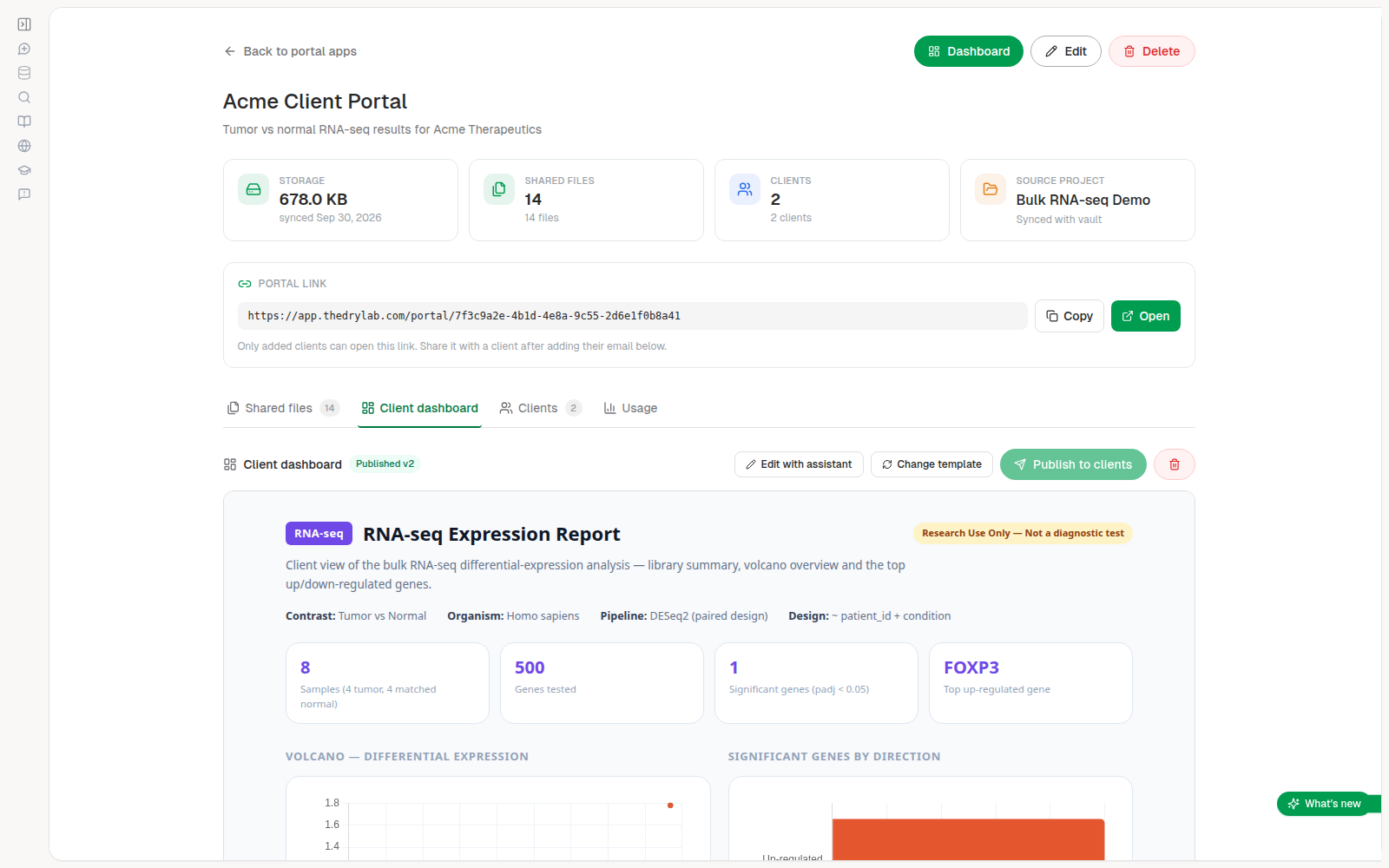Click Edit with assistant
This screenshot has height=868, width=1389.
799,464
